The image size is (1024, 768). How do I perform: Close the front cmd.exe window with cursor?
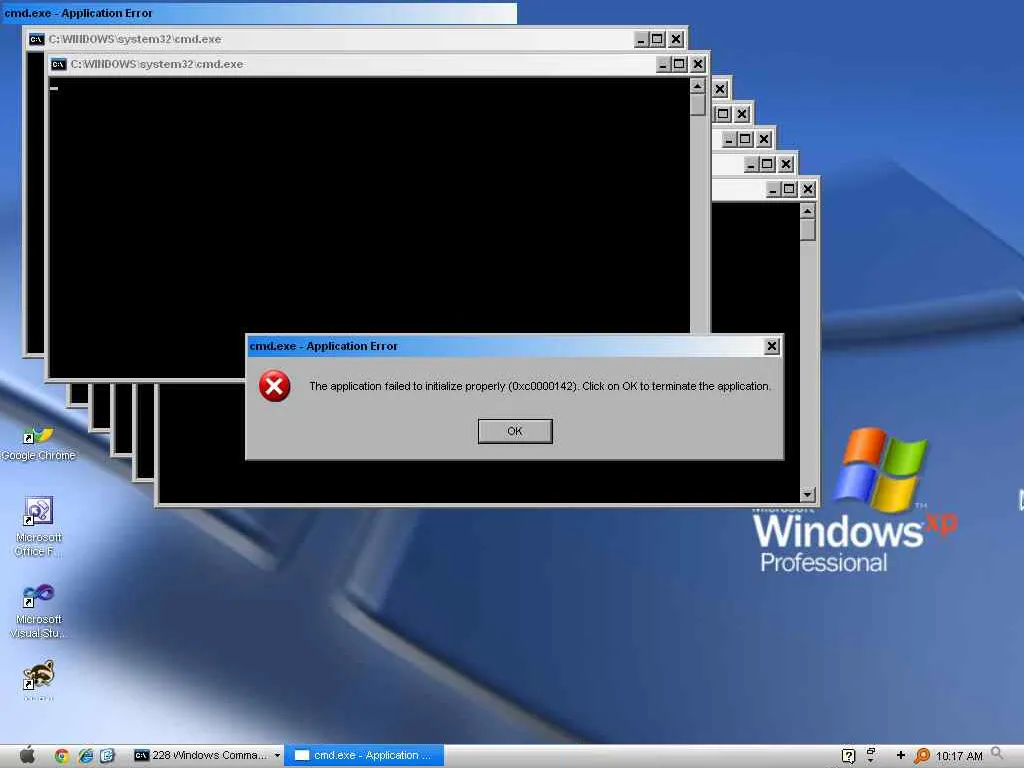(698, 65)
